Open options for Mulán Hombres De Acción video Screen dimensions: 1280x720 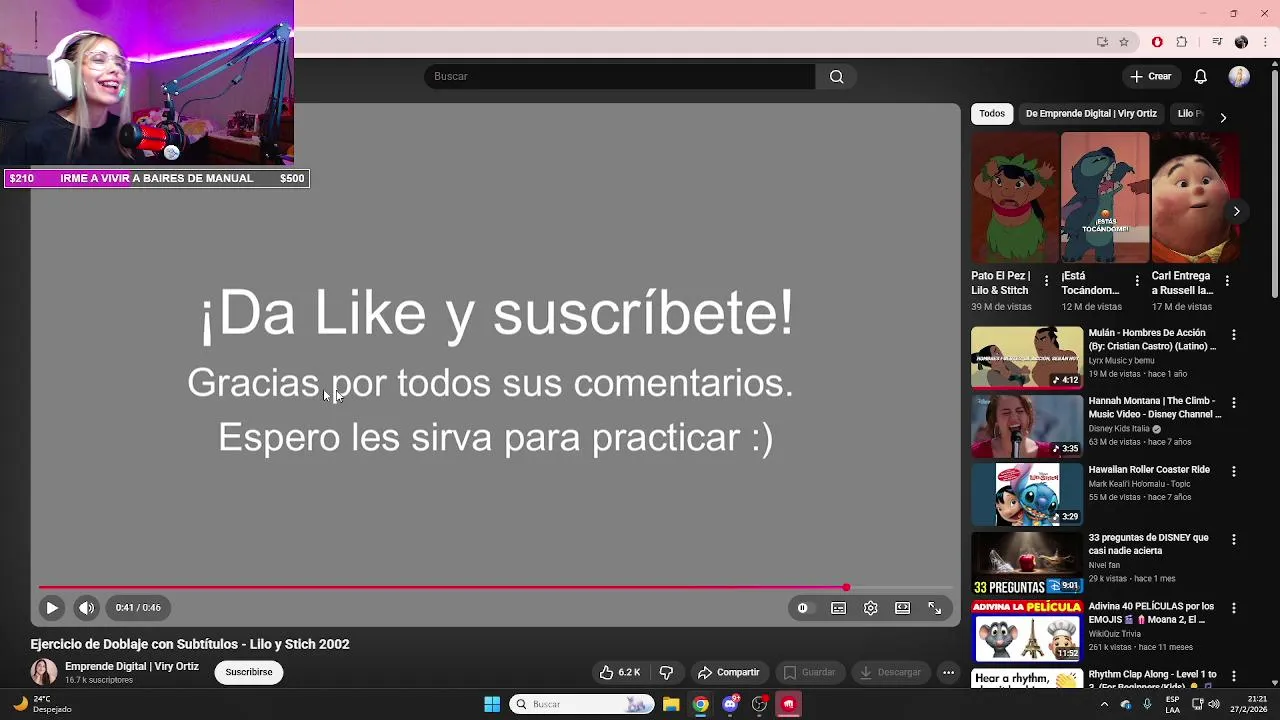coord(1234,335)
